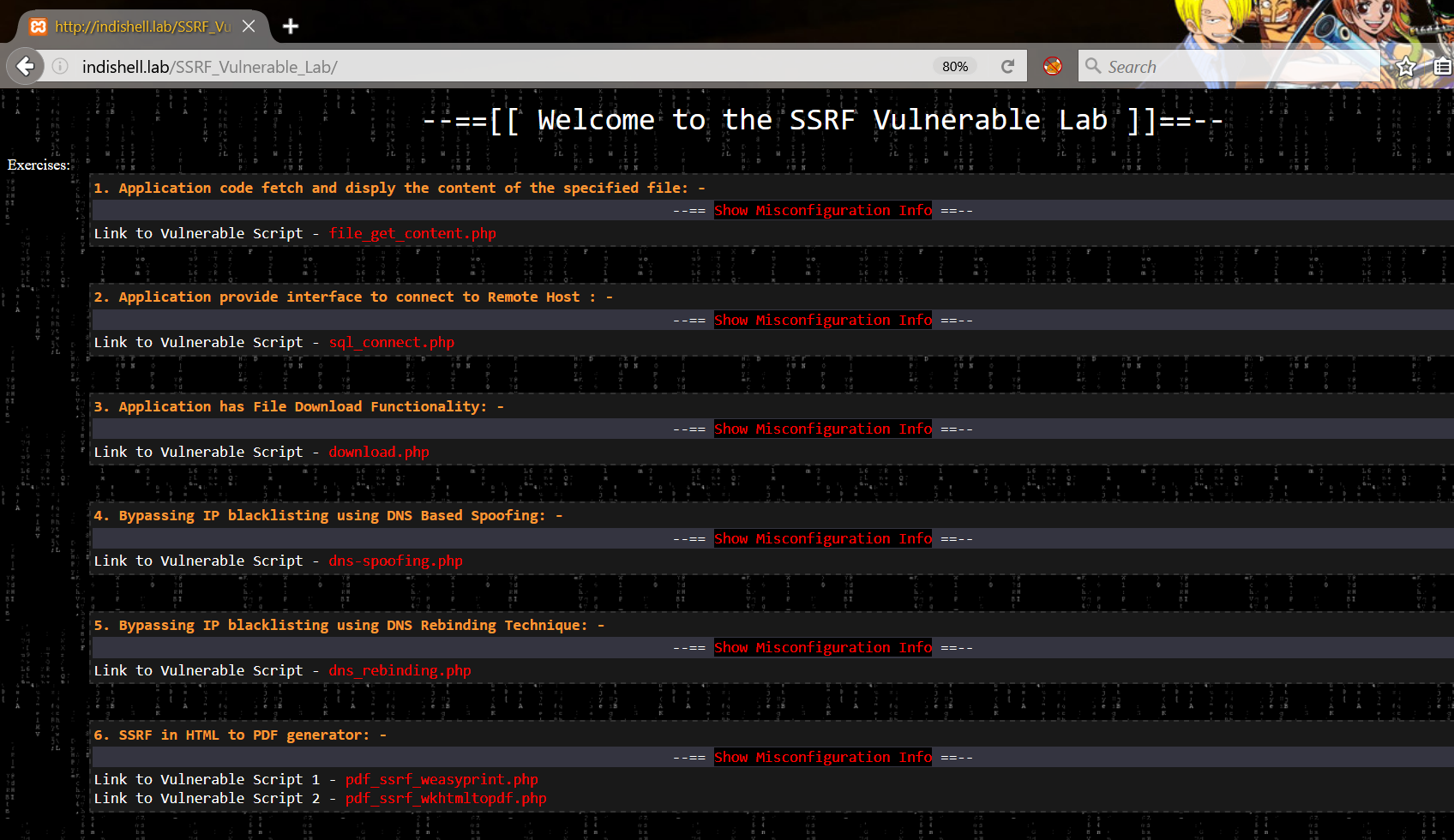Image resolution: width=1454 pixels, height=840 pixels.
Task: Close the indishell.lab SSRF tab
Action: [x=249, y=27]
